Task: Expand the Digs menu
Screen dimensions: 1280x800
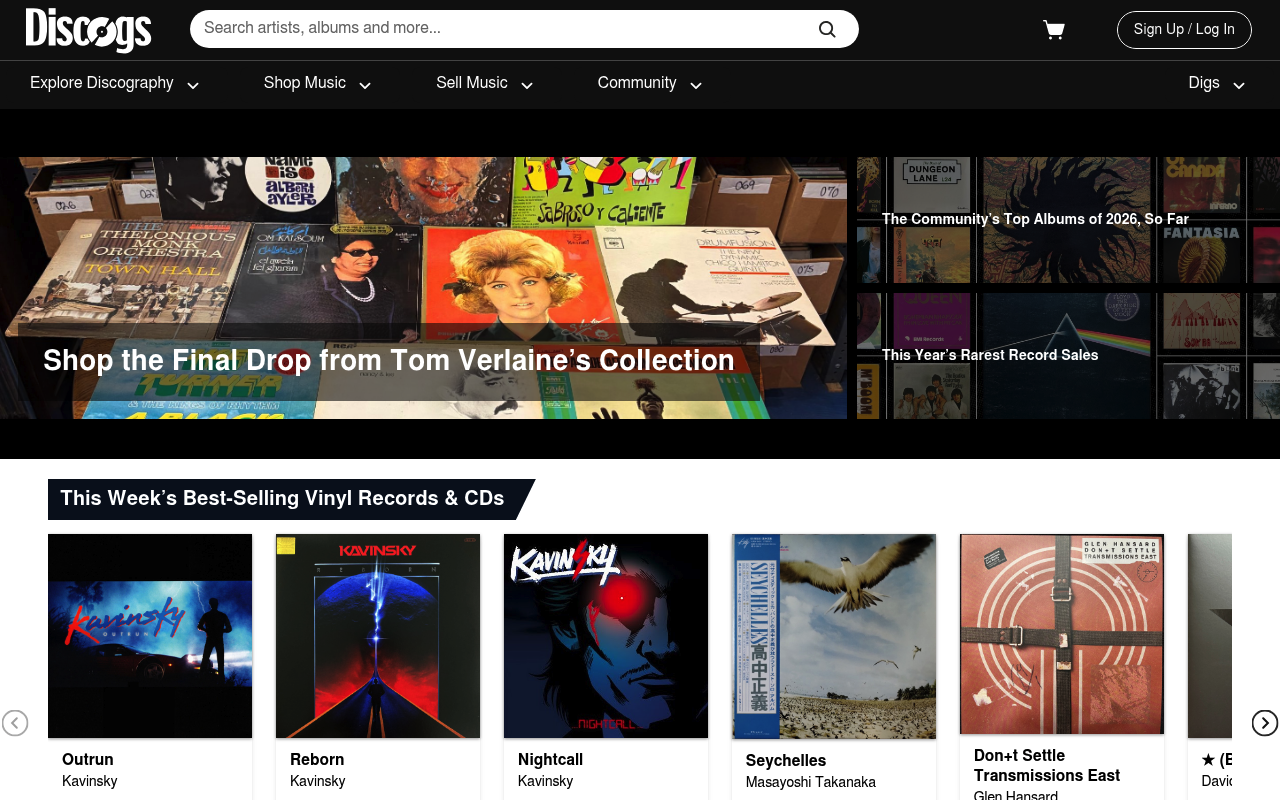Action: point(1217,84)
